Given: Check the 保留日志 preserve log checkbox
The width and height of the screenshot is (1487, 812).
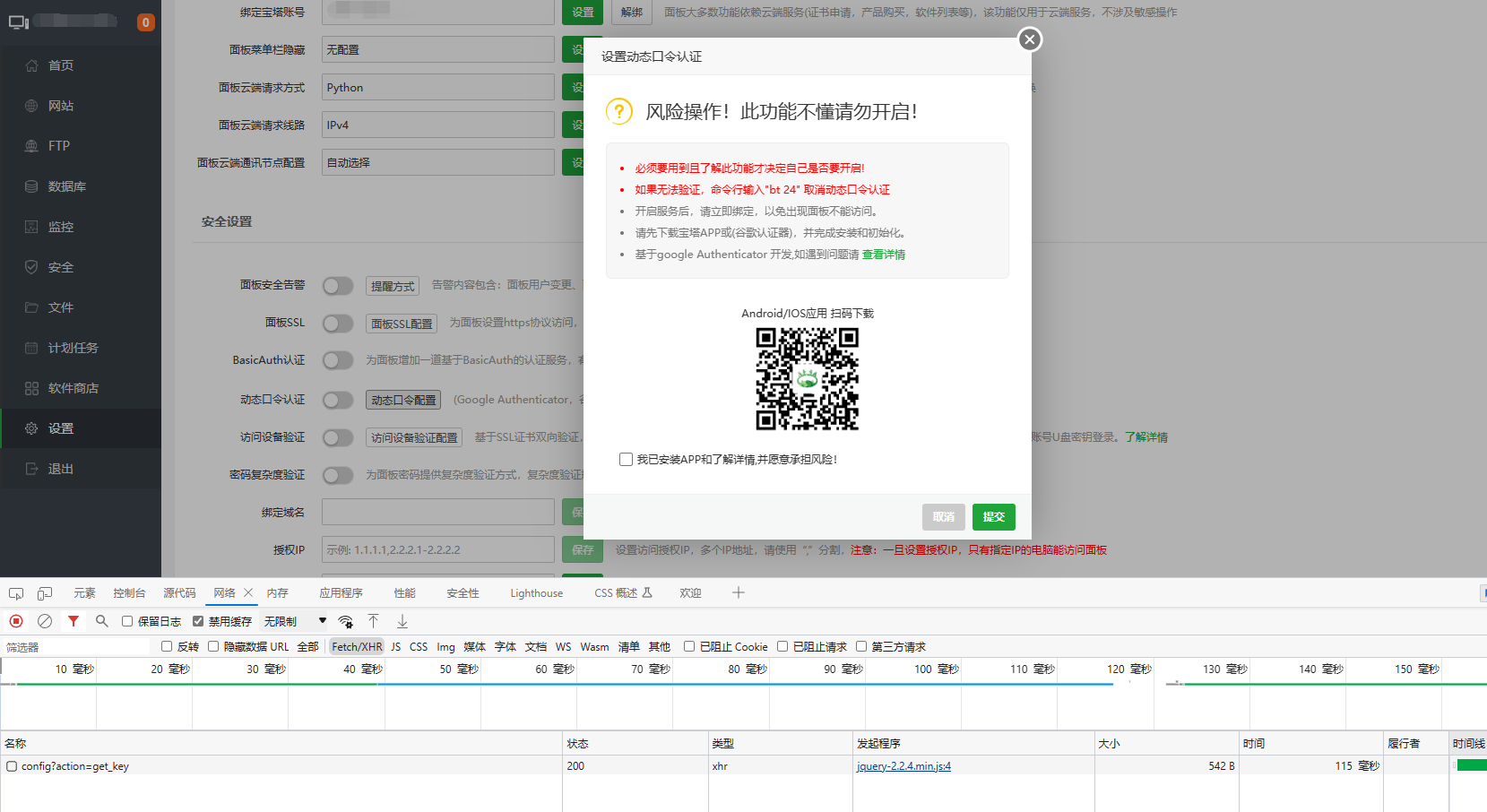Looking at the screenshot, I should pyautogui.click(x=127, y=621).
